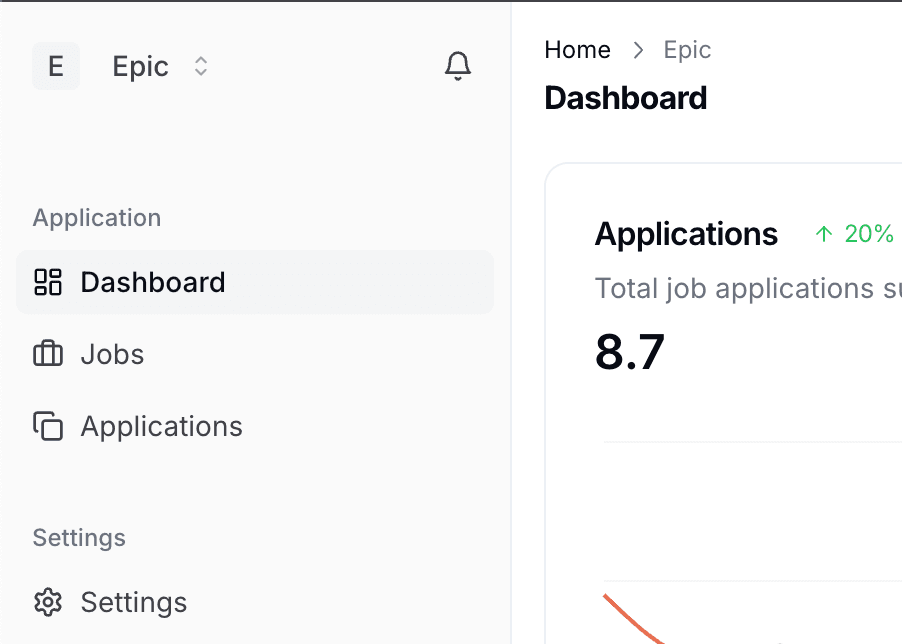Click the breadcrumb chevron separator
Image resolution: width=902 pixels, height=644 pixels.
tap(637, 50)
